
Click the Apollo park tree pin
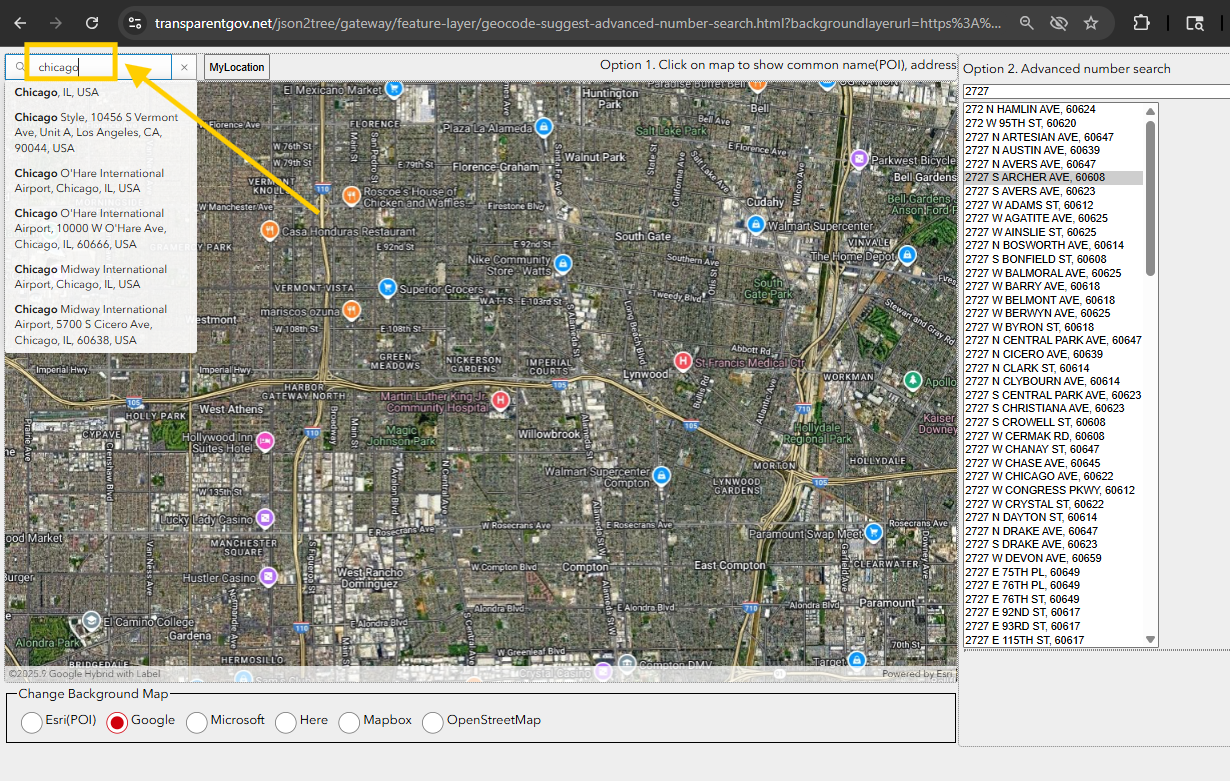coord(912,380)
